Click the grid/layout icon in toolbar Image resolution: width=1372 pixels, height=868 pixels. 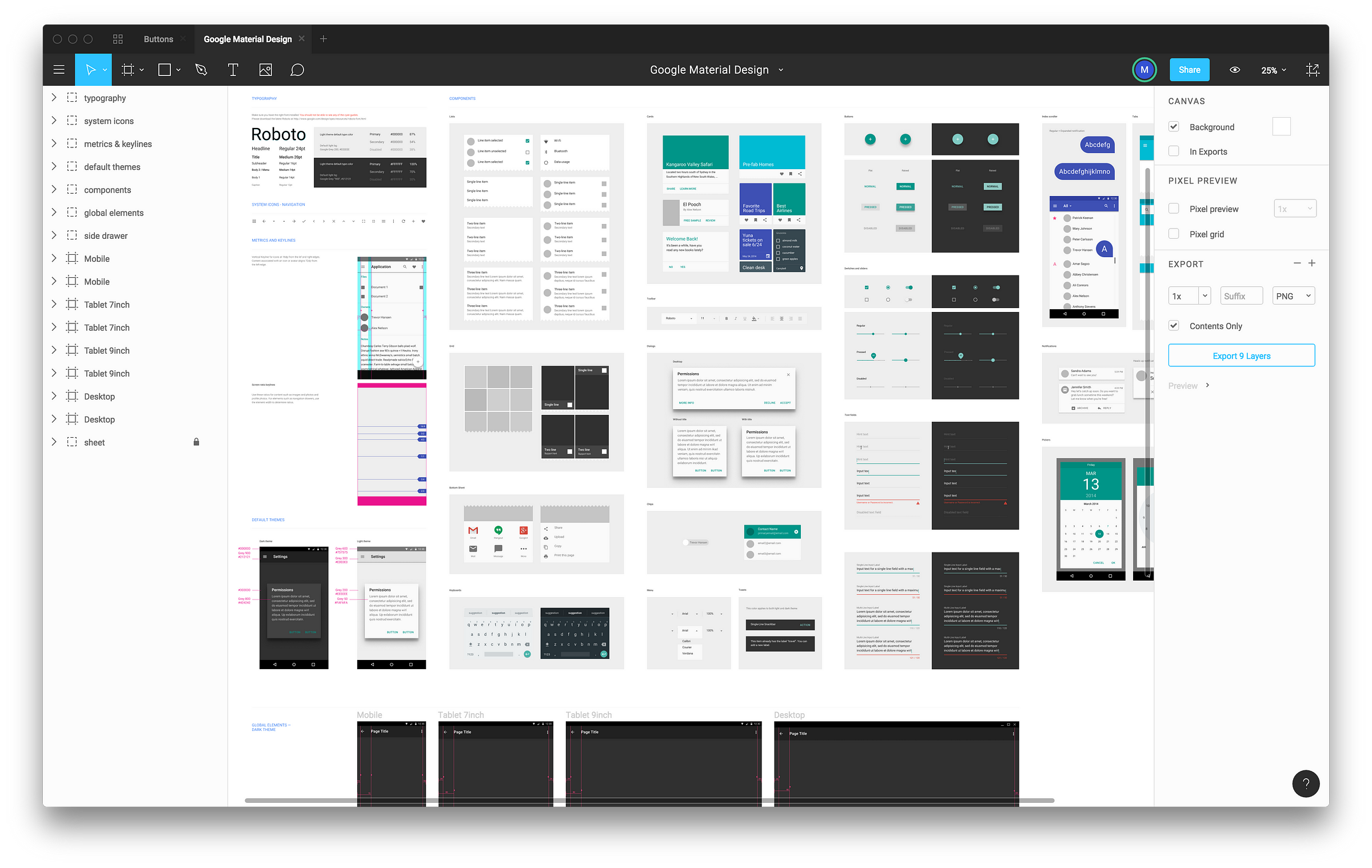pyautogui.click(x=118, y=39)
